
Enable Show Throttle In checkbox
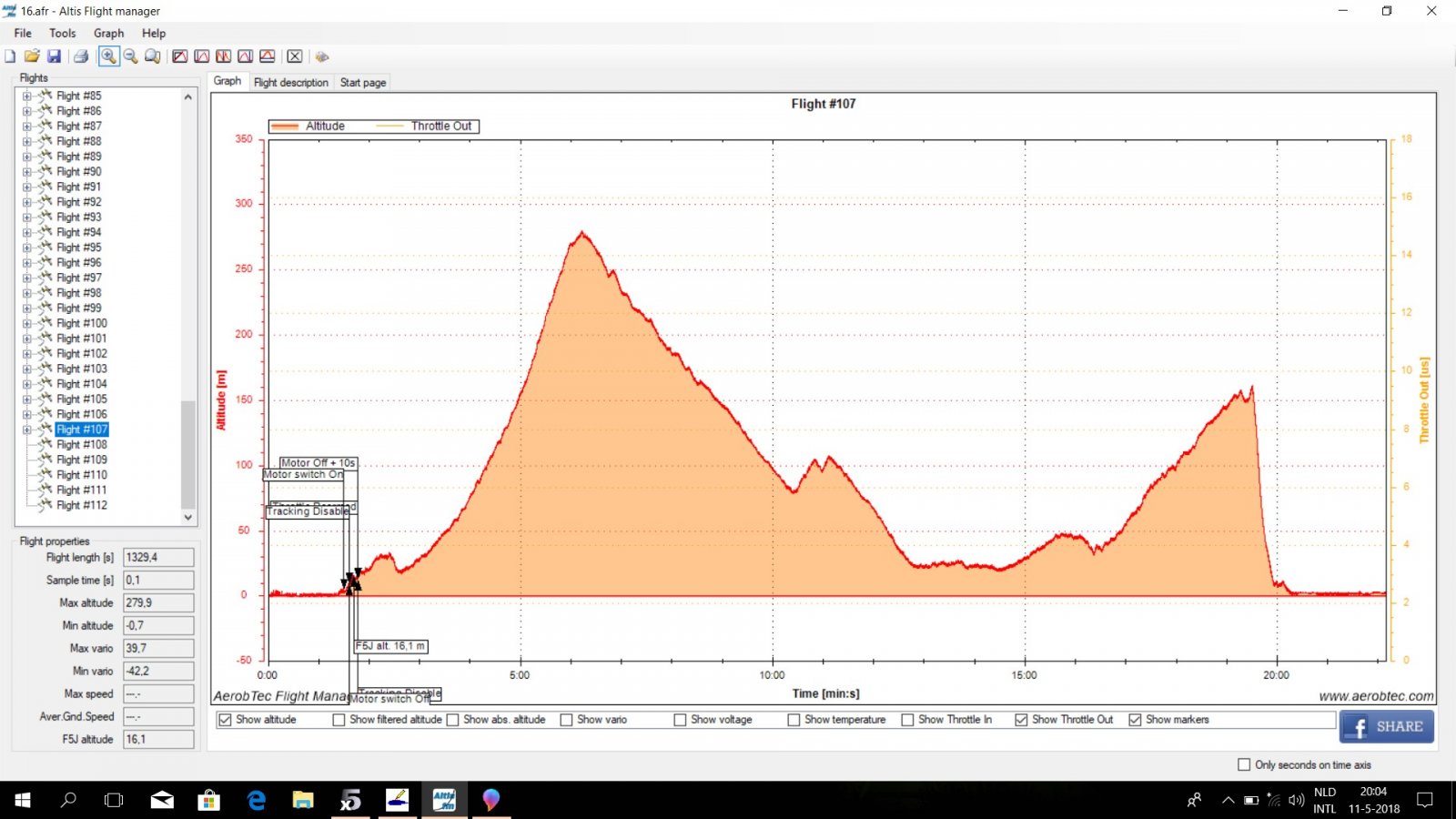coord(907,720)
